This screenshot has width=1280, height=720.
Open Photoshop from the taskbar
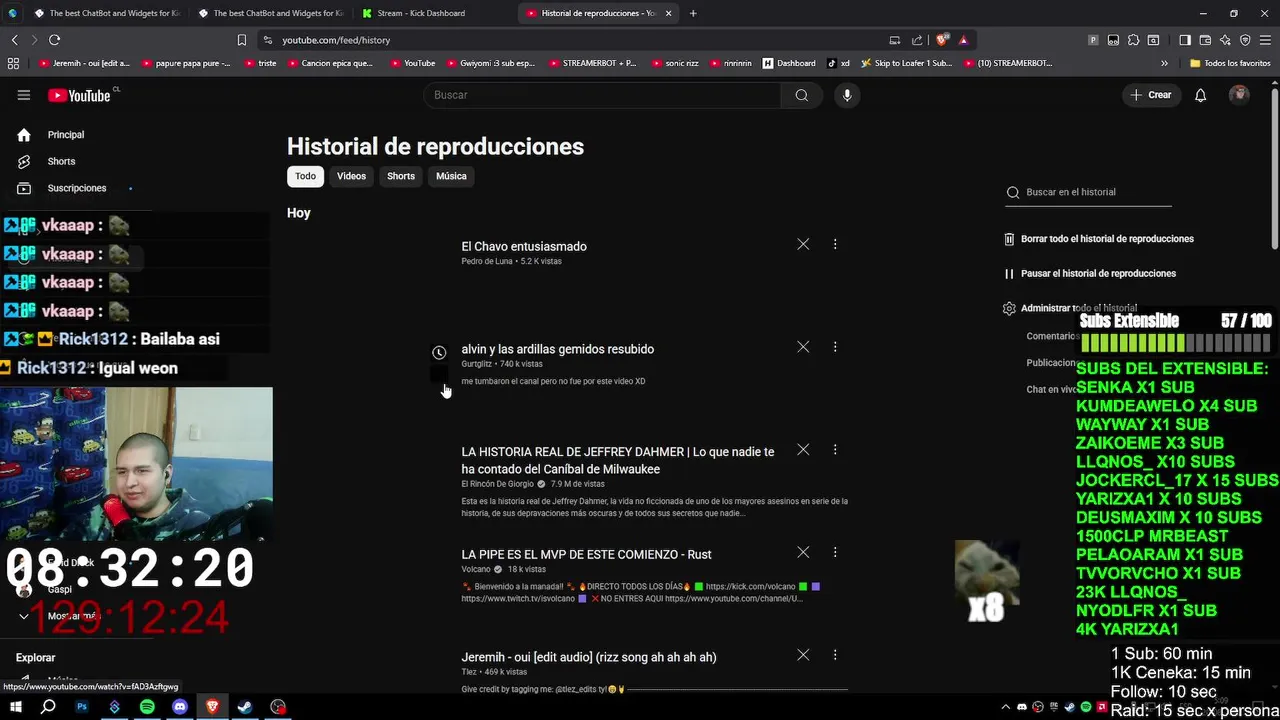tap(82, 707)
